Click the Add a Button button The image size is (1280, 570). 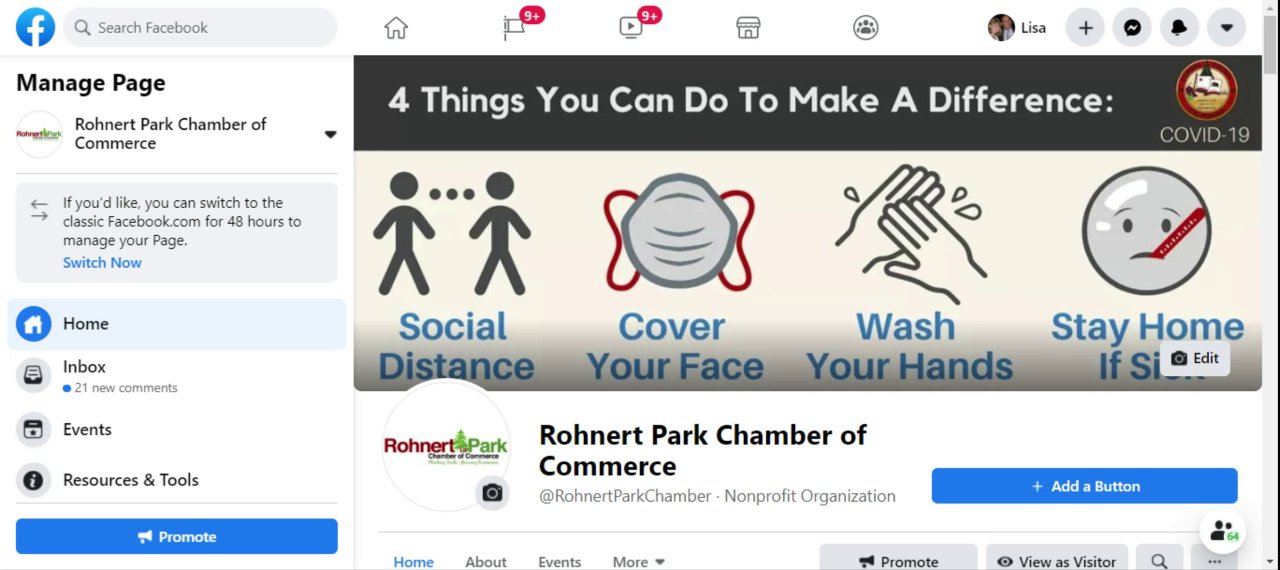(x=1085, y=486)
